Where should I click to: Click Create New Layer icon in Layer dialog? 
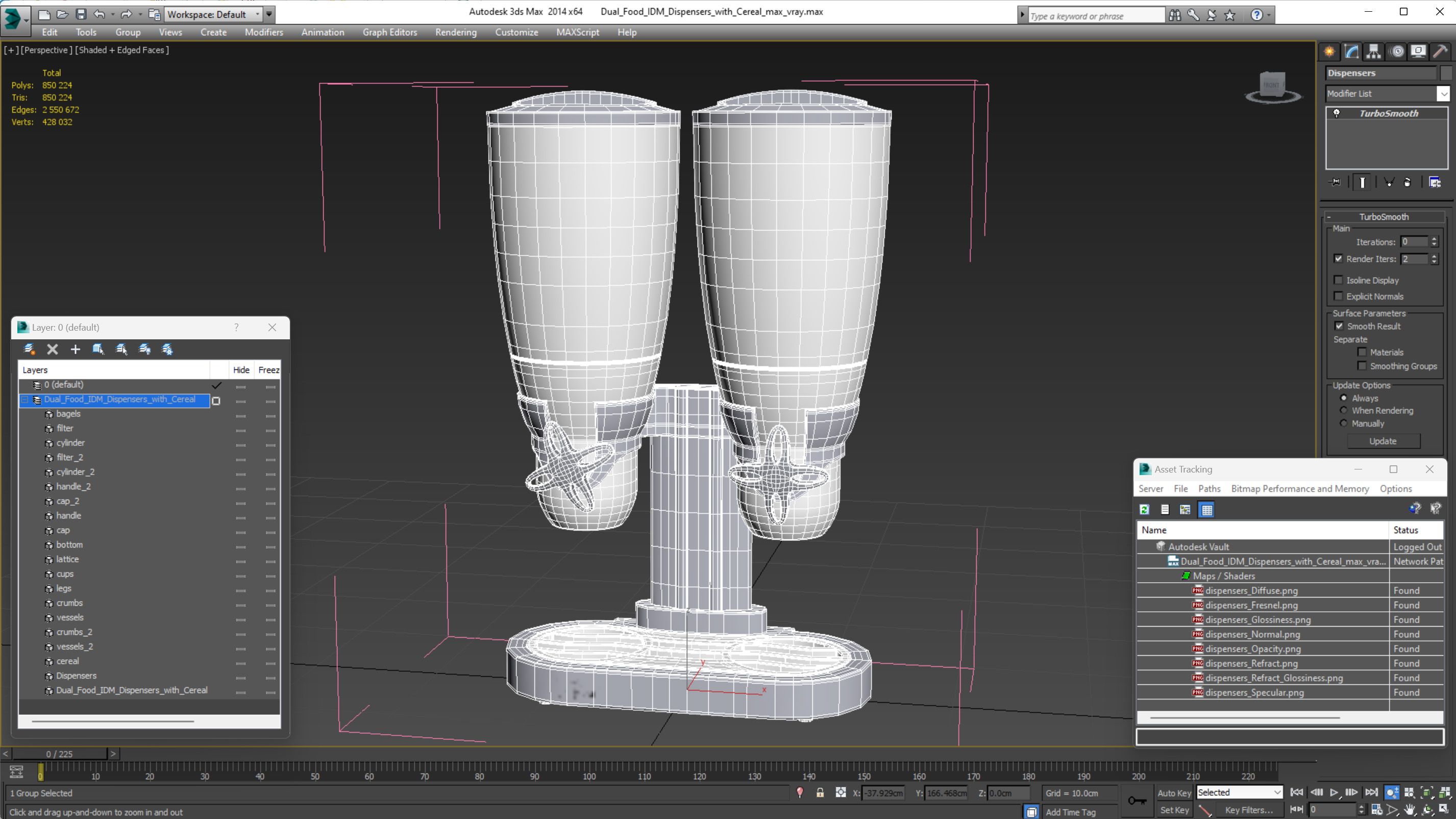pos(30,350)
